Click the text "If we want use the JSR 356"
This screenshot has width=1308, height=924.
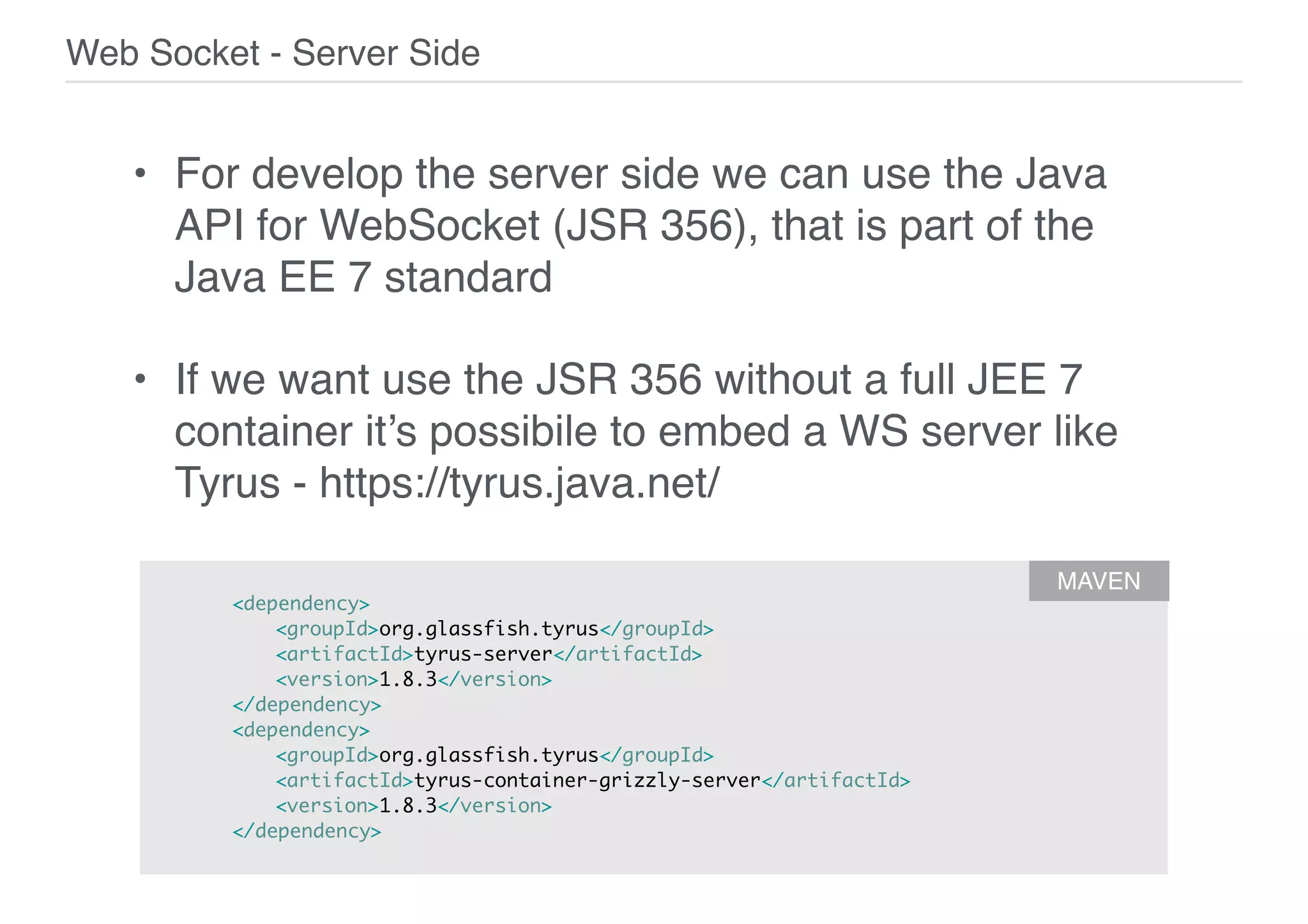[x=438, y=379]
